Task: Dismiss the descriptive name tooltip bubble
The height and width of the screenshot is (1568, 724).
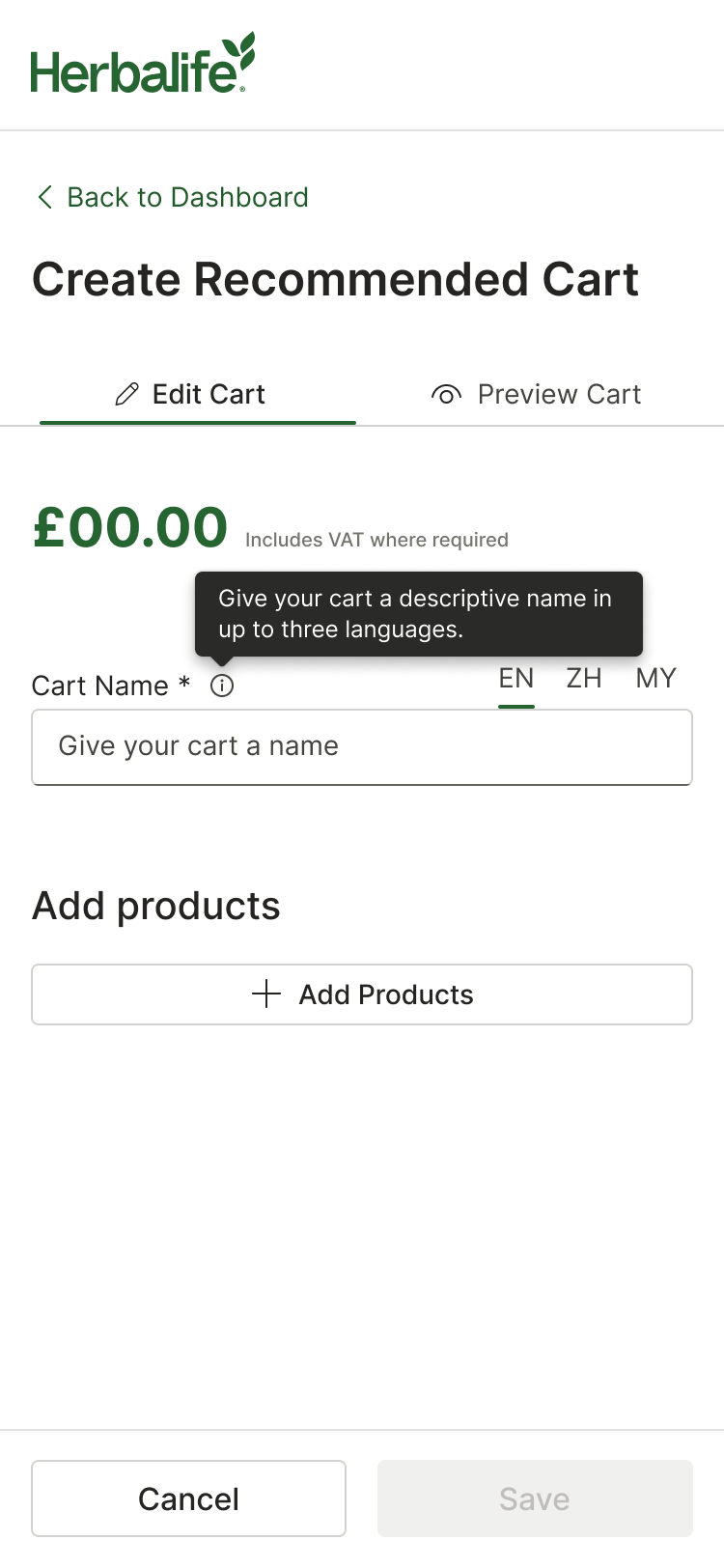Action: (418, 614)
